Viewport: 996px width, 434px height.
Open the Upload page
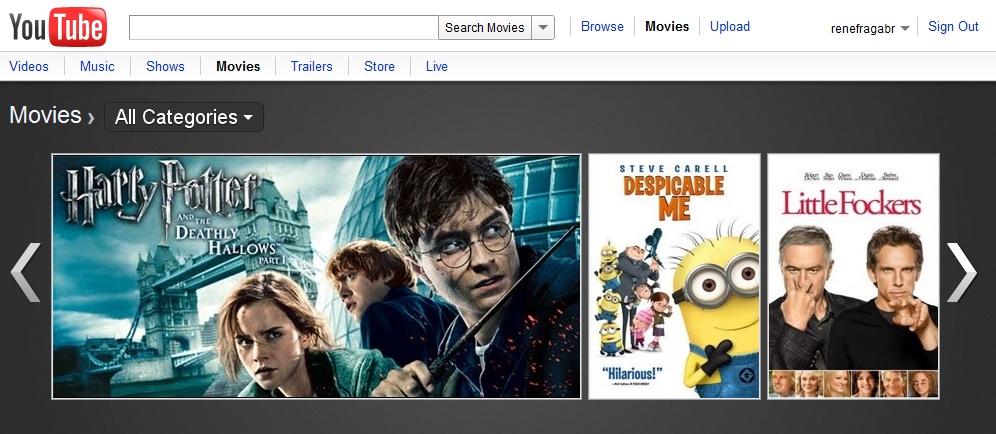click(730, 27)
